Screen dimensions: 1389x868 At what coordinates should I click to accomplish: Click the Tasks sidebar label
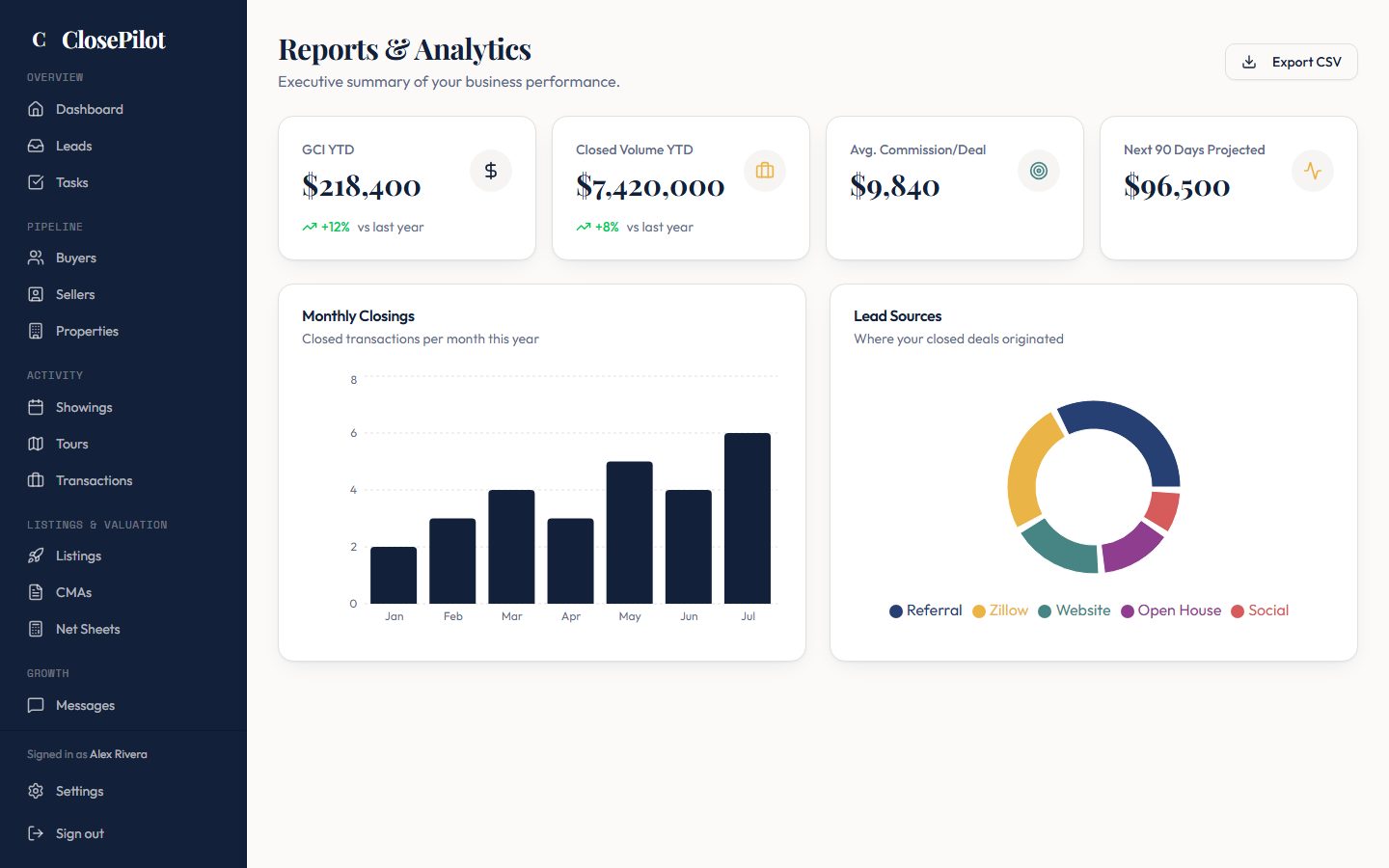point(72,182)
